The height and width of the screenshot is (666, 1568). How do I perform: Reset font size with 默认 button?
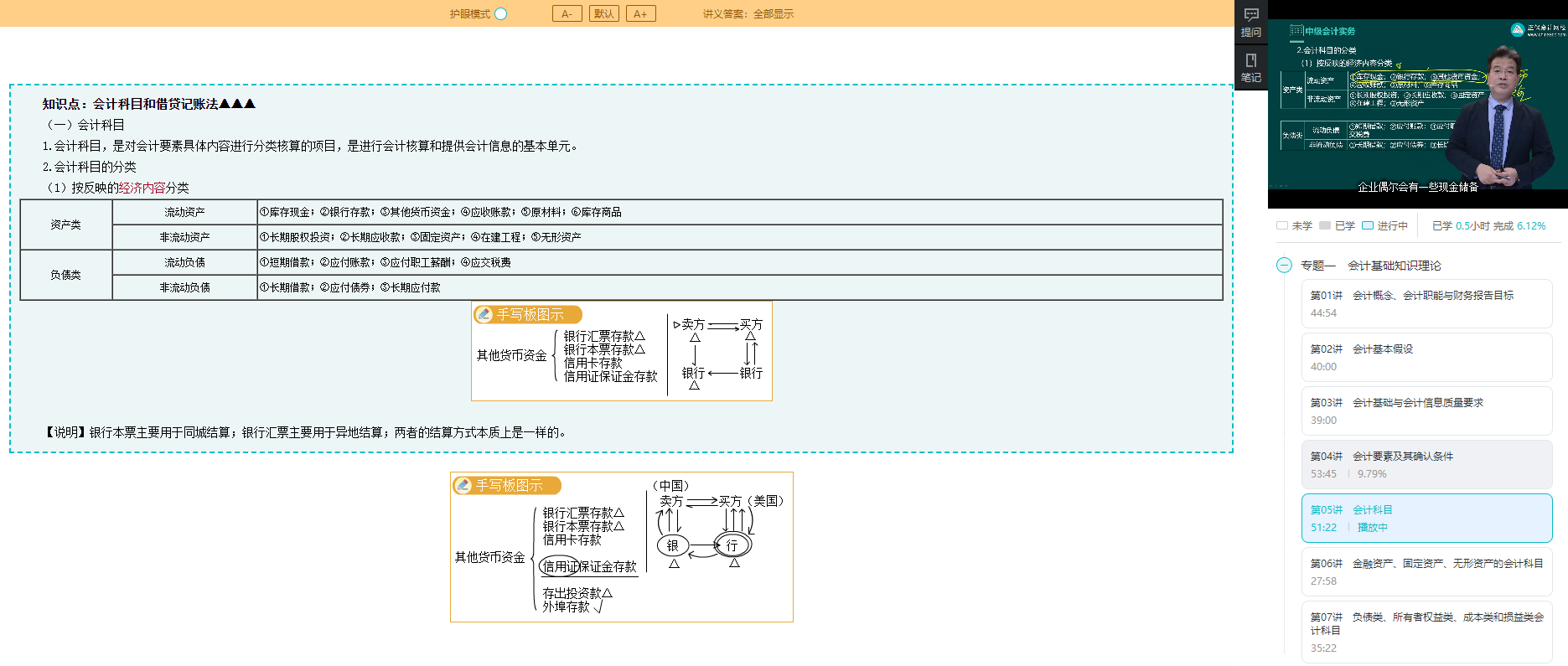604,13
